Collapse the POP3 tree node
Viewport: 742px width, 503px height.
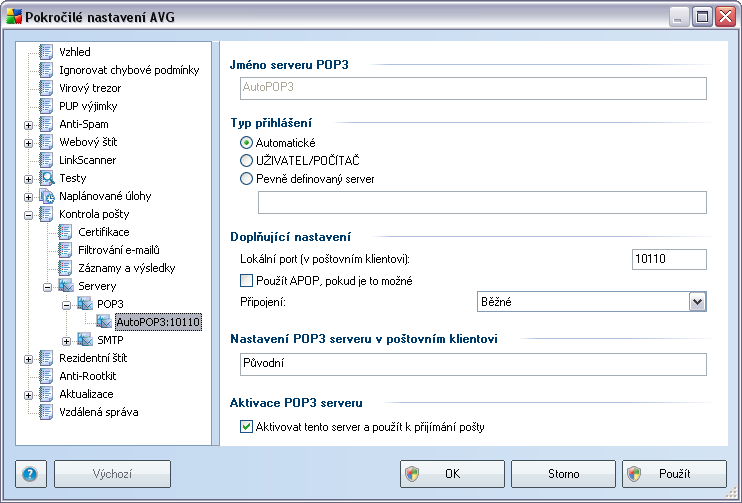coord(66,305)
